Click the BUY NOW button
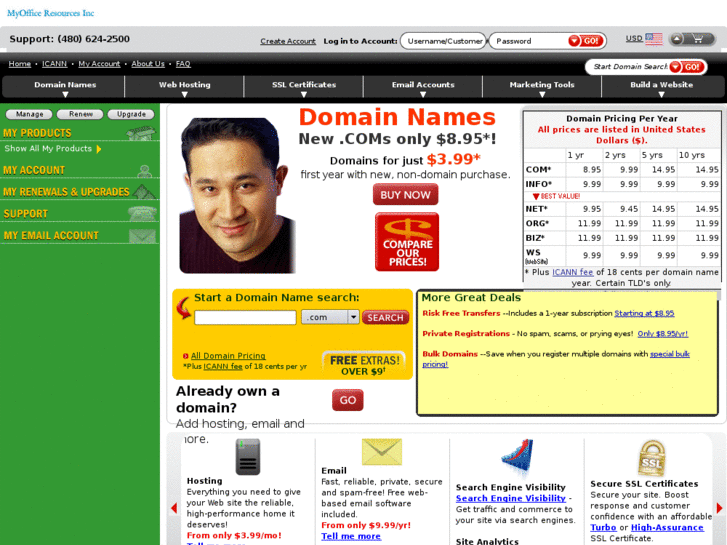 point(405,195)
